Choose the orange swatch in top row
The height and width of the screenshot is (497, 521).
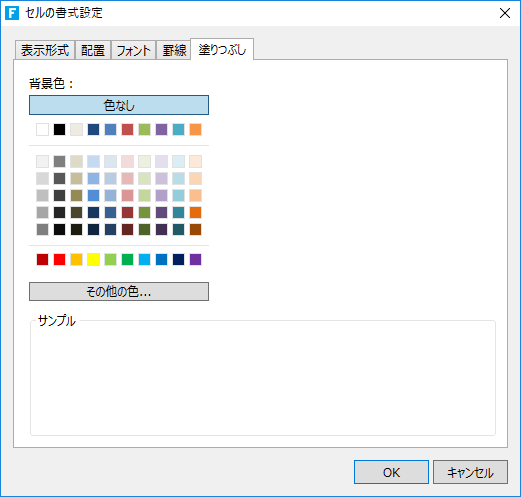(x=195, y=129)
